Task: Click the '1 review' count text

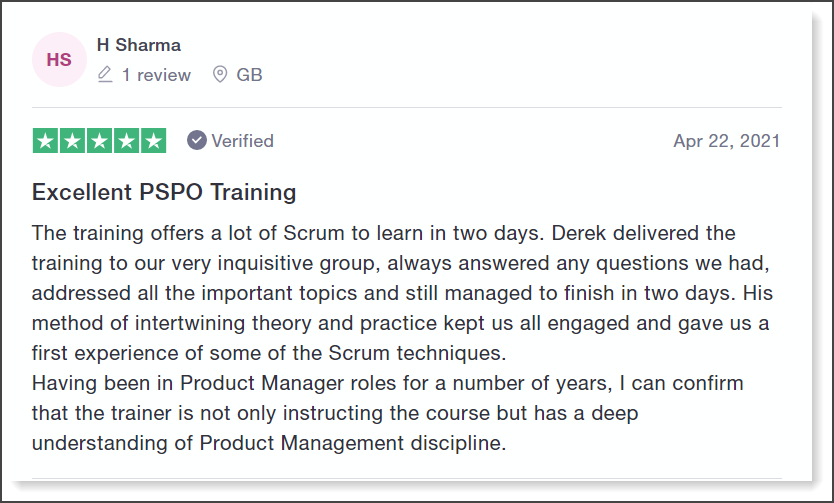Action: tap(156, 75)
